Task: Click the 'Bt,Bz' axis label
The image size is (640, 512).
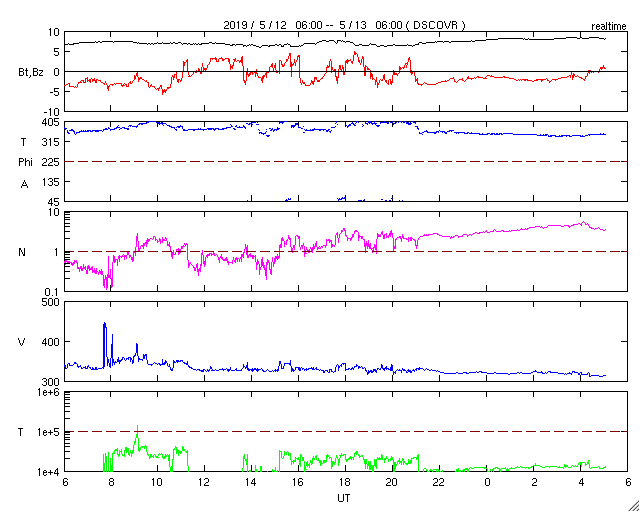Action: [x=31, y=73]
